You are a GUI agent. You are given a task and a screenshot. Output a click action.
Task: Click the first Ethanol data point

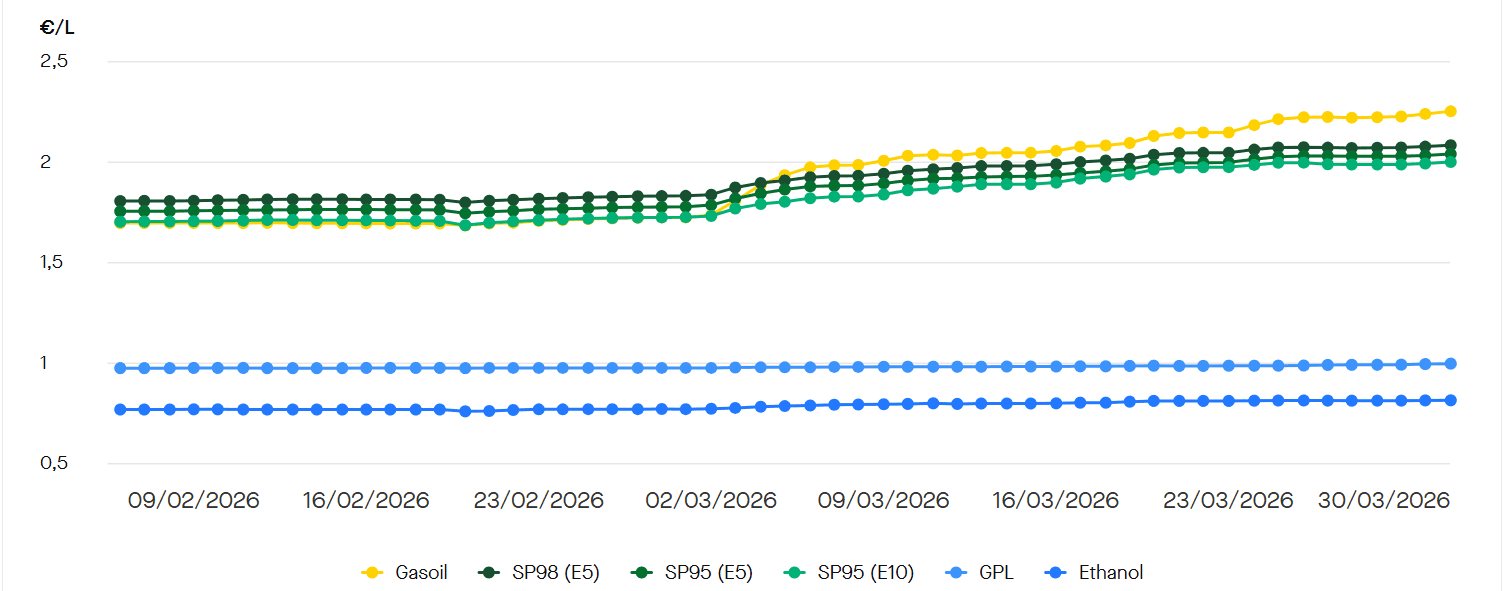120,409
